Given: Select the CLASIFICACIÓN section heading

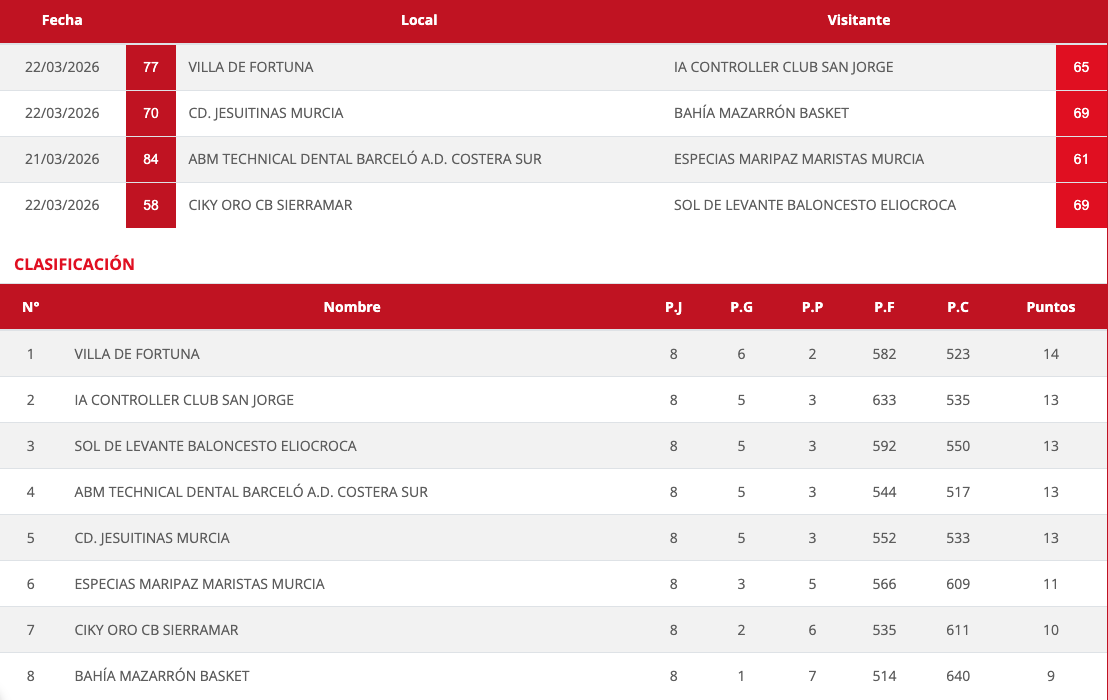Looking at the screenshot, I should click(74, 264).
